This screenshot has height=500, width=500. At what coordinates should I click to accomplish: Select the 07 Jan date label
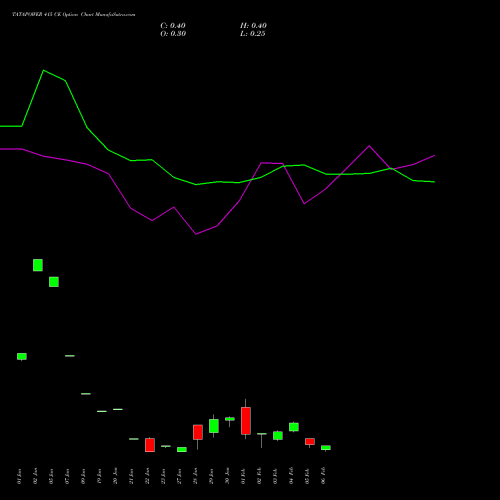coord(67,476)
